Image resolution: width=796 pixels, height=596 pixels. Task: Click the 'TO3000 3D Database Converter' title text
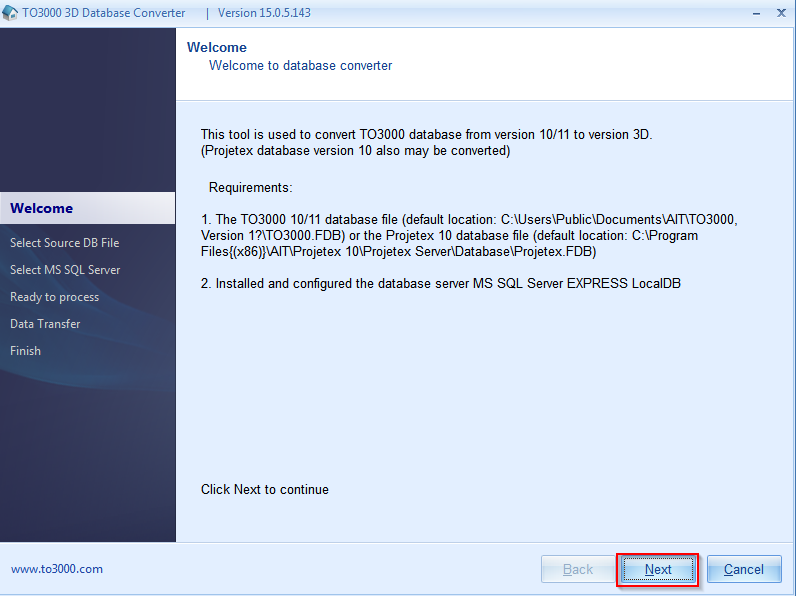[104, 13]
